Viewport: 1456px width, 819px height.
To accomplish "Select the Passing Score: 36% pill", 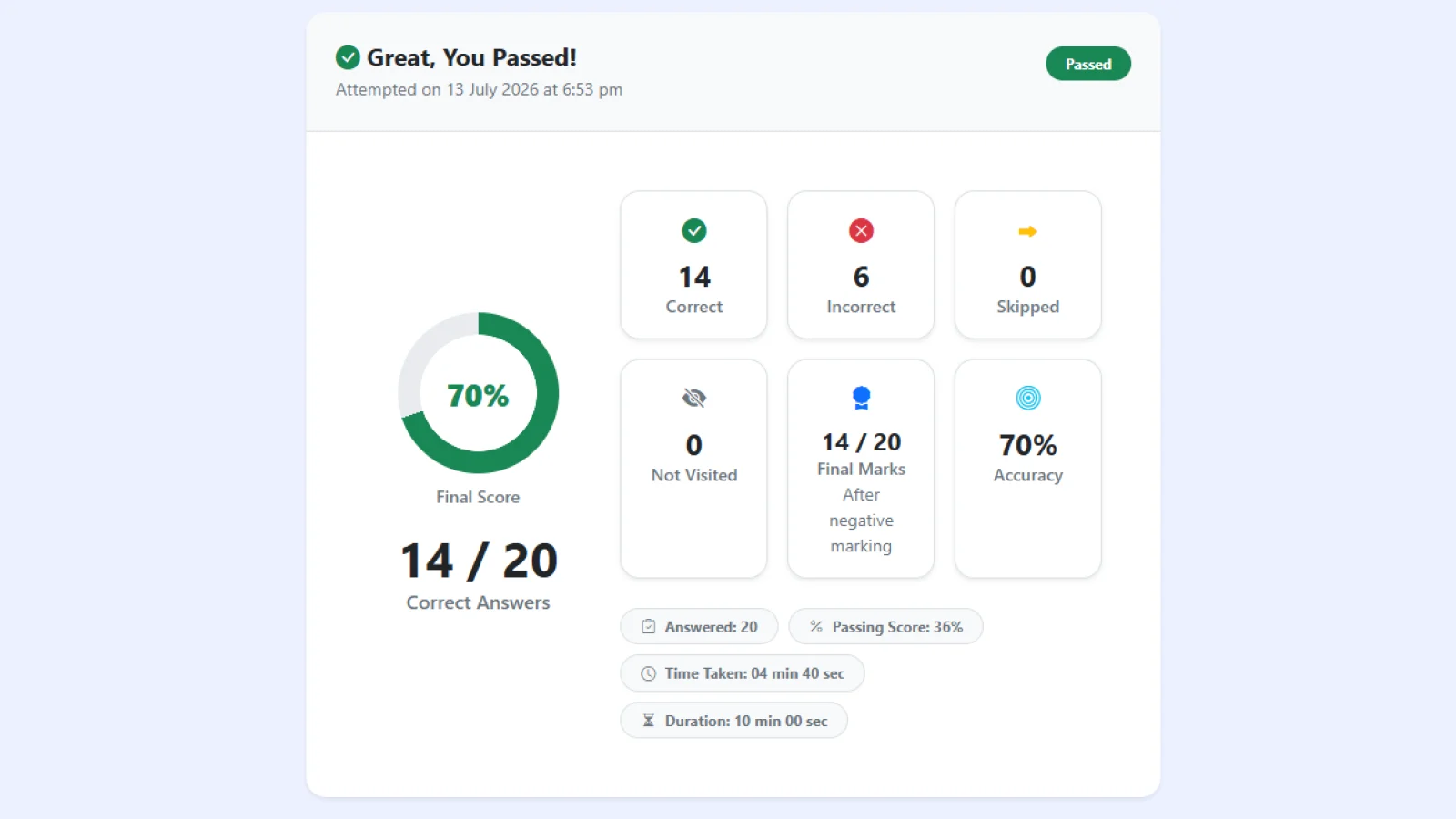I will (885, 626).
